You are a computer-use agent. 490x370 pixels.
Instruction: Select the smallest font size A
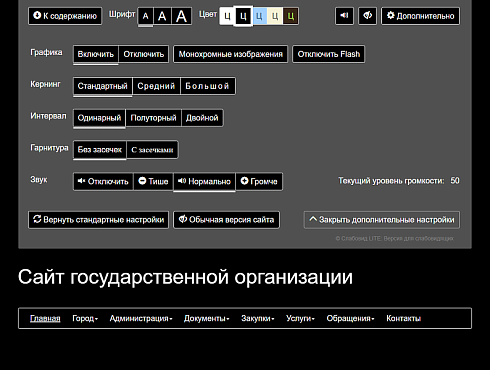click(x=146, y=16)
